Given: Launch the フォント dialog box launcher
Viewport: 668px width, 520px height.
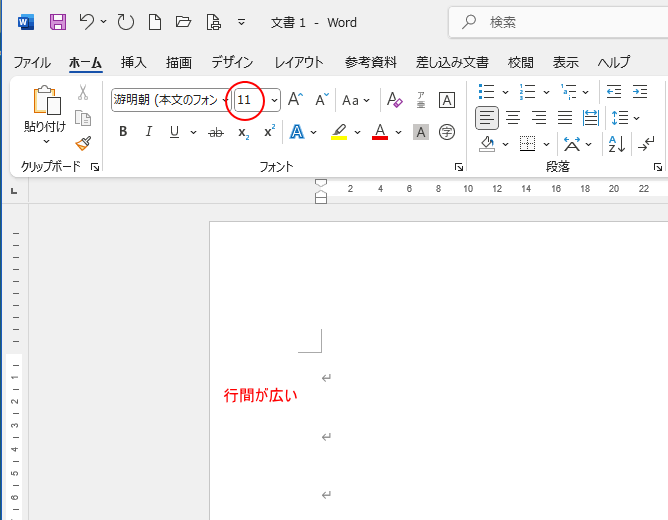Looking at the screenshot, I should [x=458, y=167].
